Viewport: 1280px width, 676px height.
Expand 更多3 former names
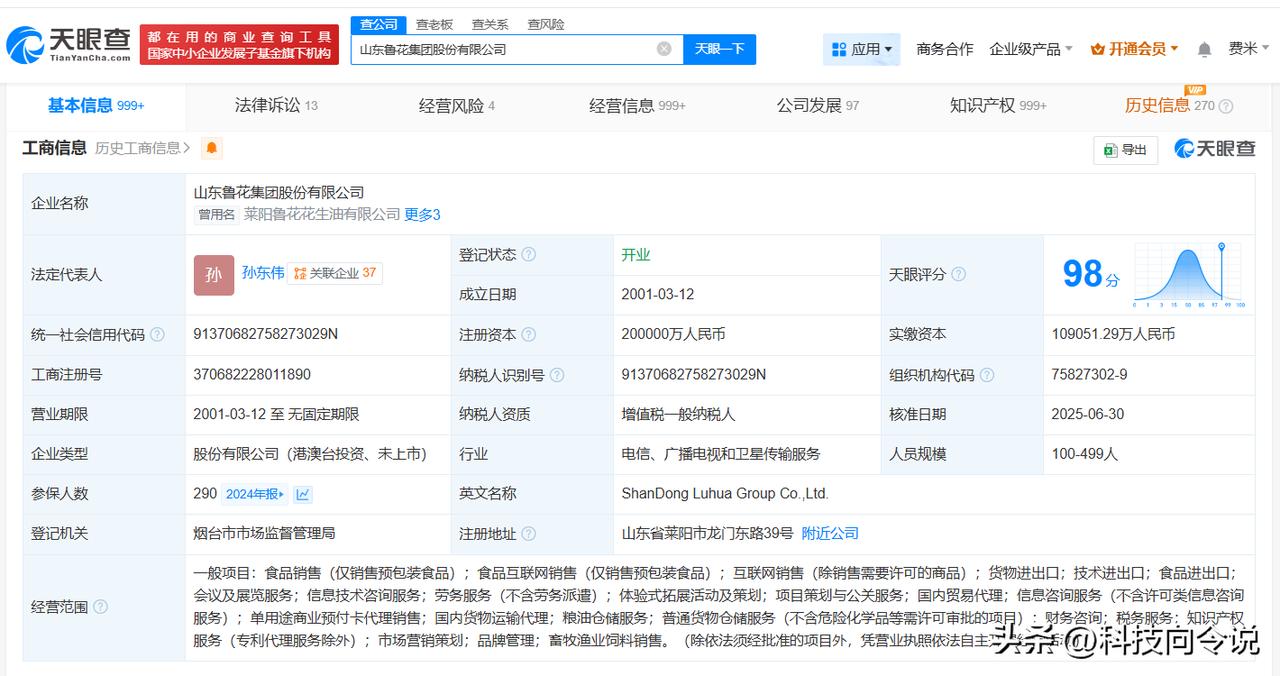pos(422,214)
